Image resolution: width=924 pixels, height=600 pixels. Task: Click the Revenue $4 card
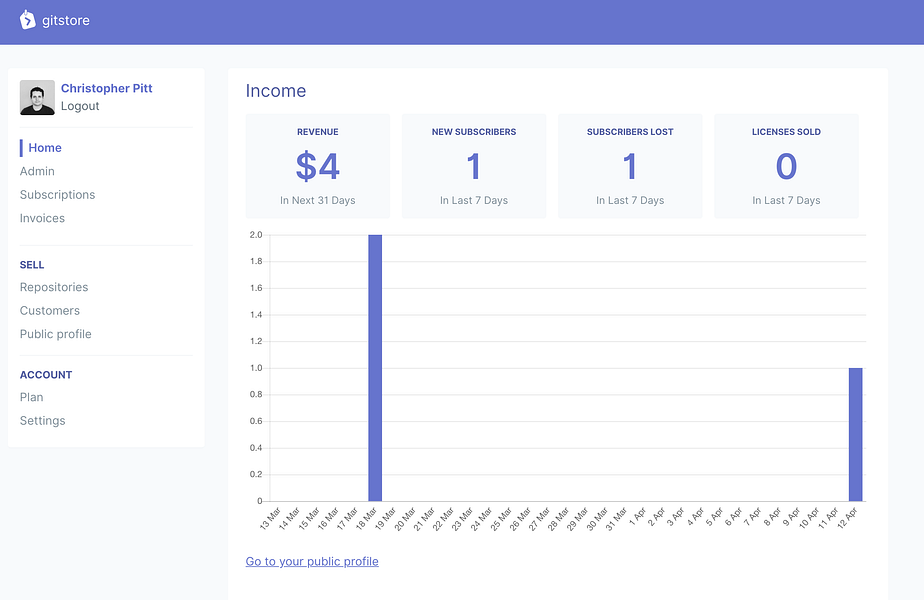318,166
